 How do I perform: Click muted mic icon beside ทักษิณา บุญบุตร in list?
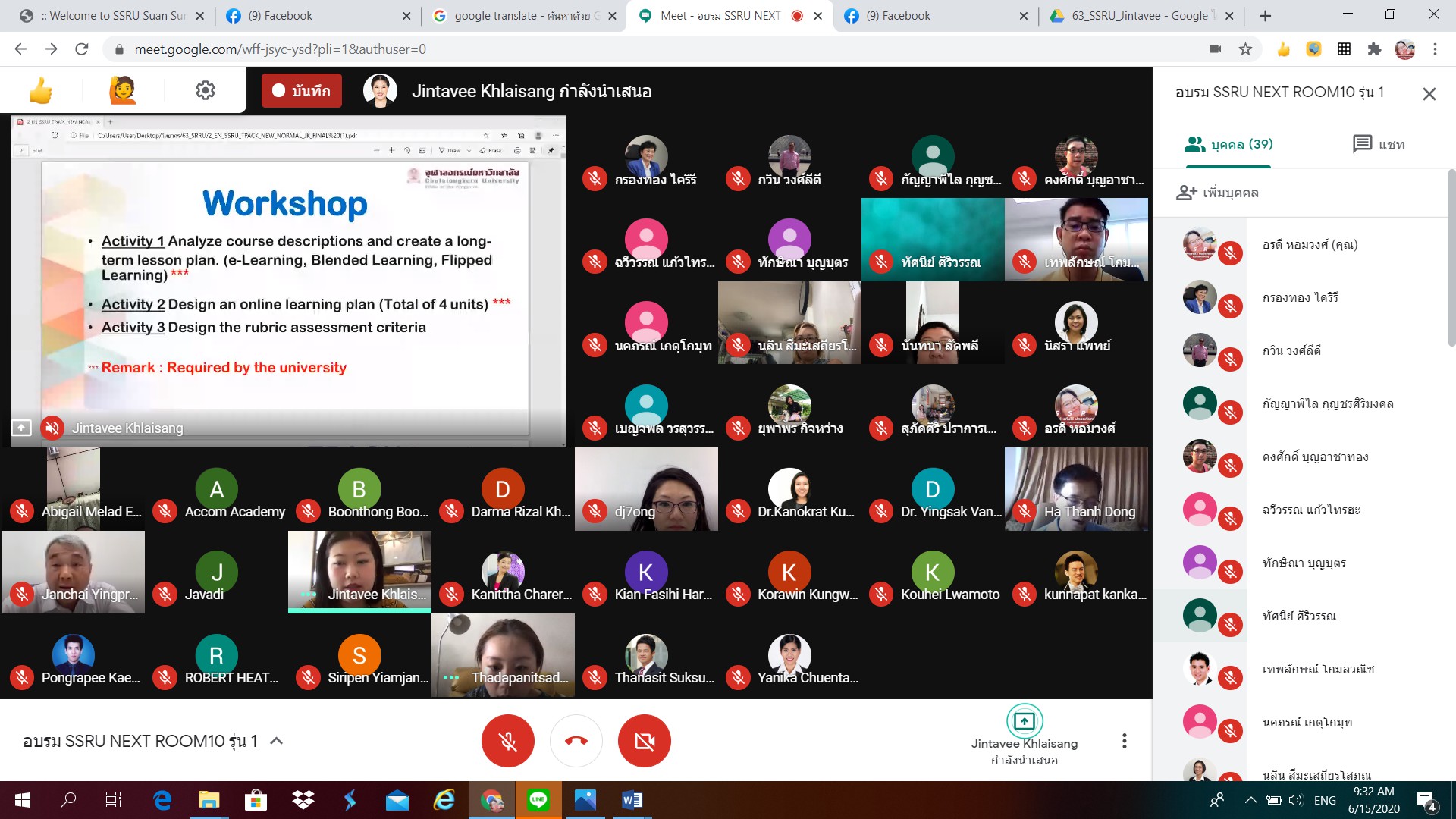(x=1230, y=572)
